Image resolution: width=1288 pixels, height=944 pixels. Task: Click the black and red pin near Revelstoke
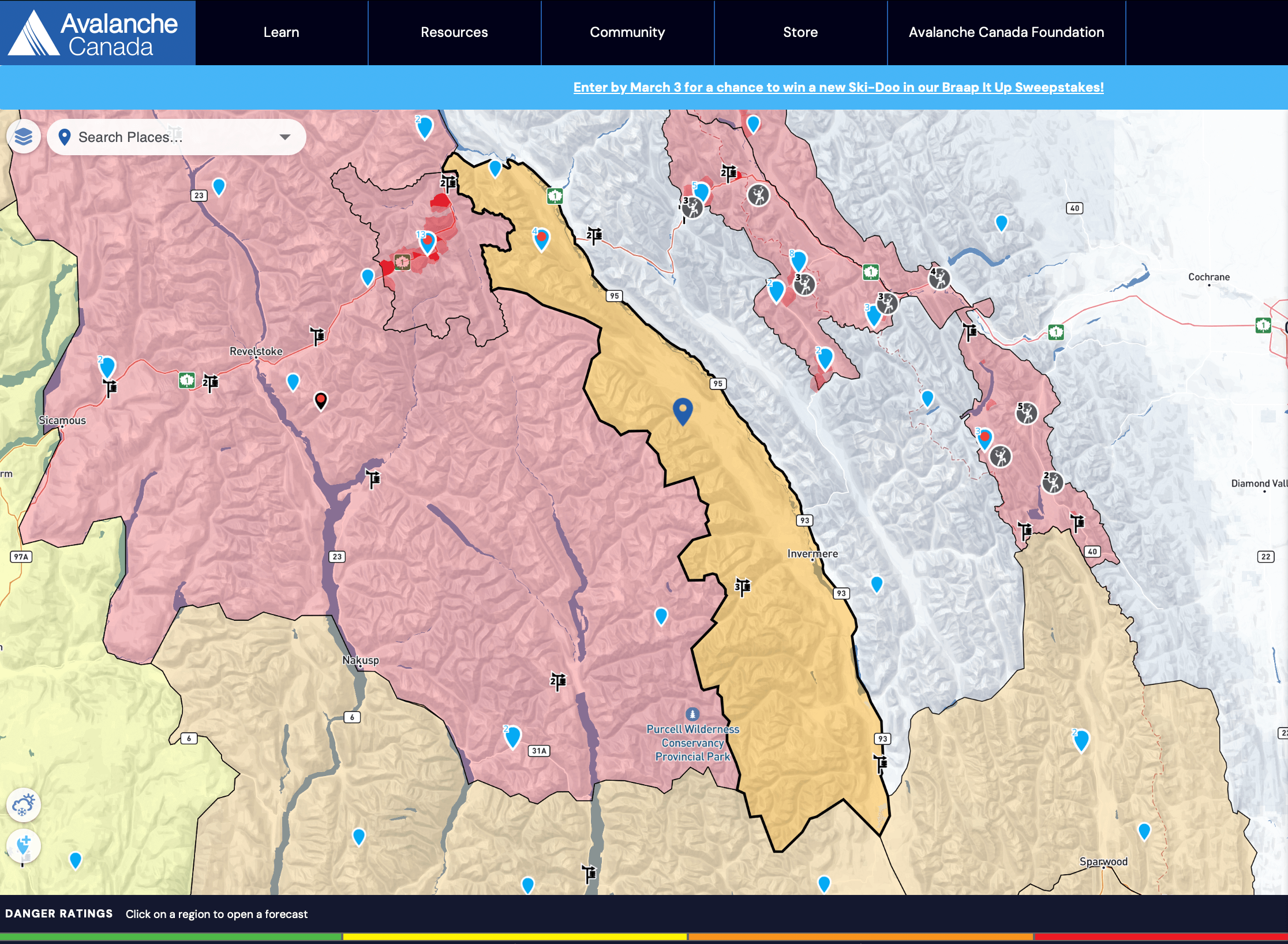coord(321,400)
